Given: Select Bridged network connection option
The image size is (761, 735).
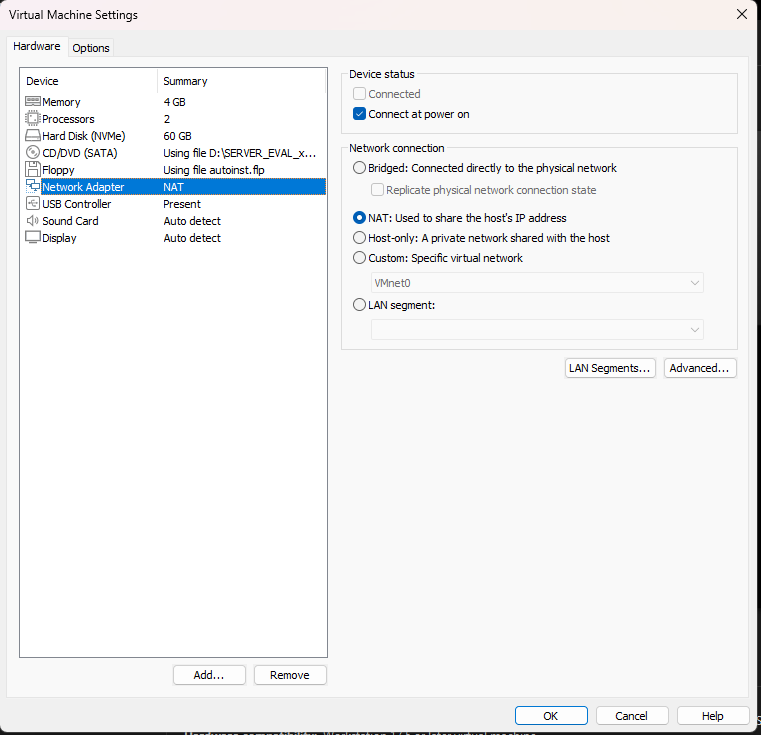Looking at the screenshot, I should [360, 168].
